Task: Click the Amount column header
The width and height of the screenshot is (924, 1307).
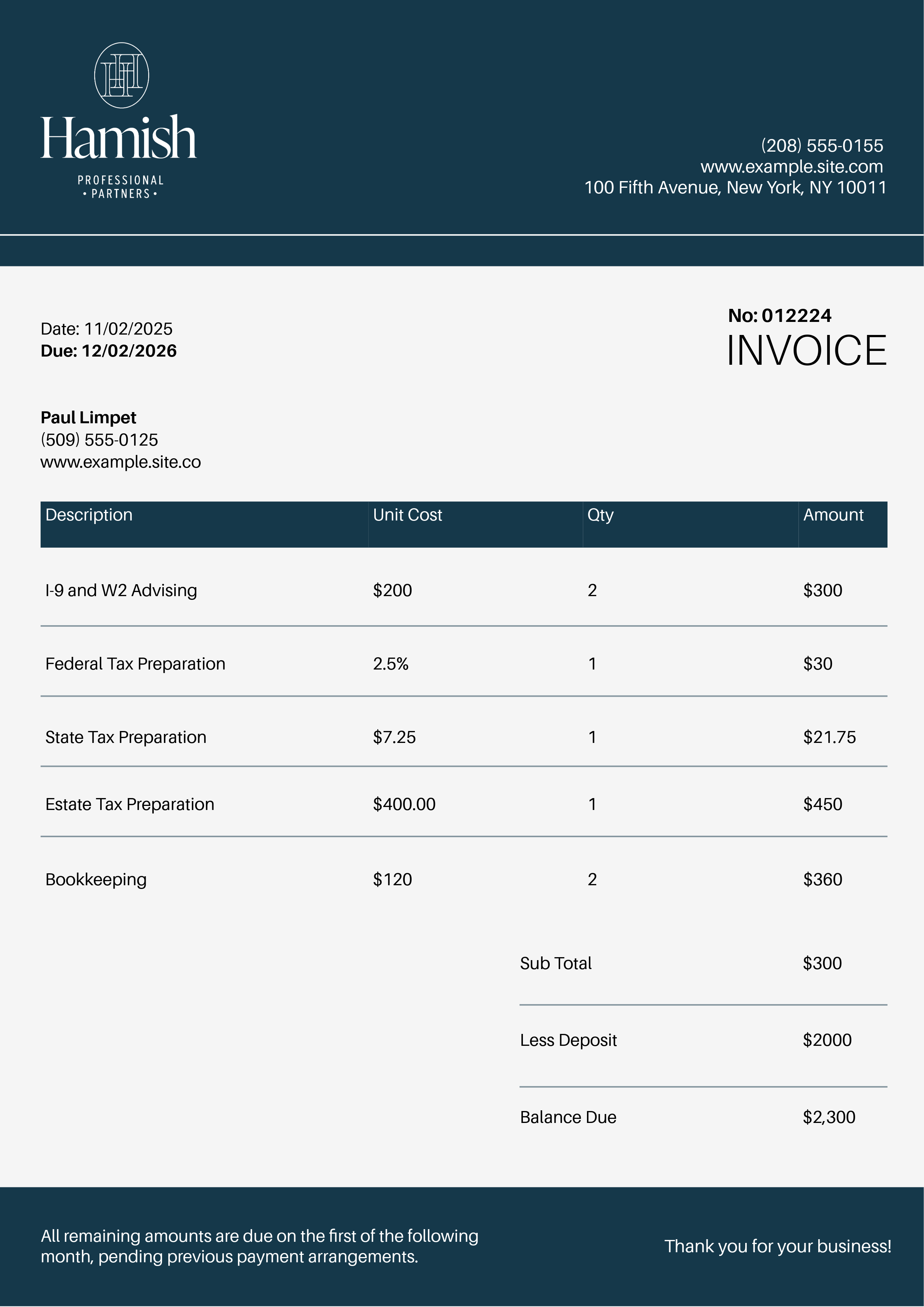Action: tap(833, 515)
